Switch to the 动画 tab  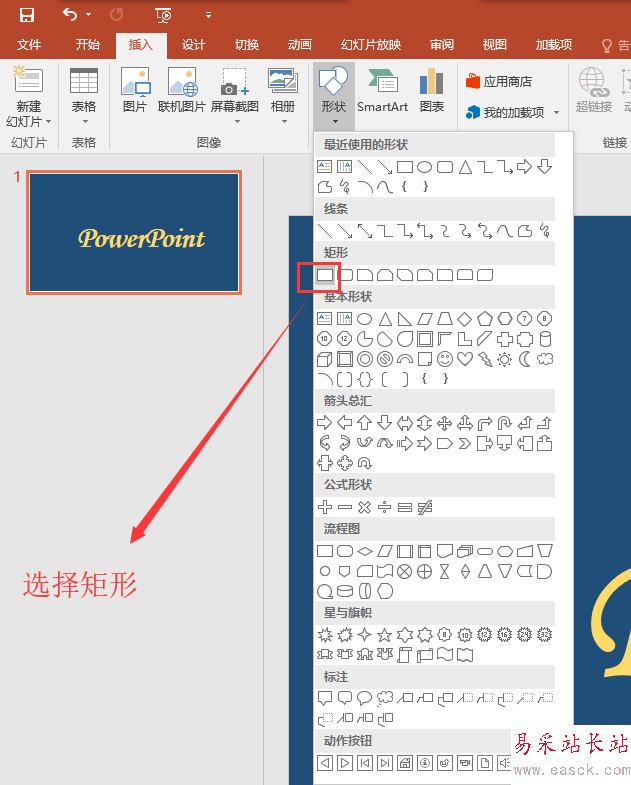click(x=299, y=45)
